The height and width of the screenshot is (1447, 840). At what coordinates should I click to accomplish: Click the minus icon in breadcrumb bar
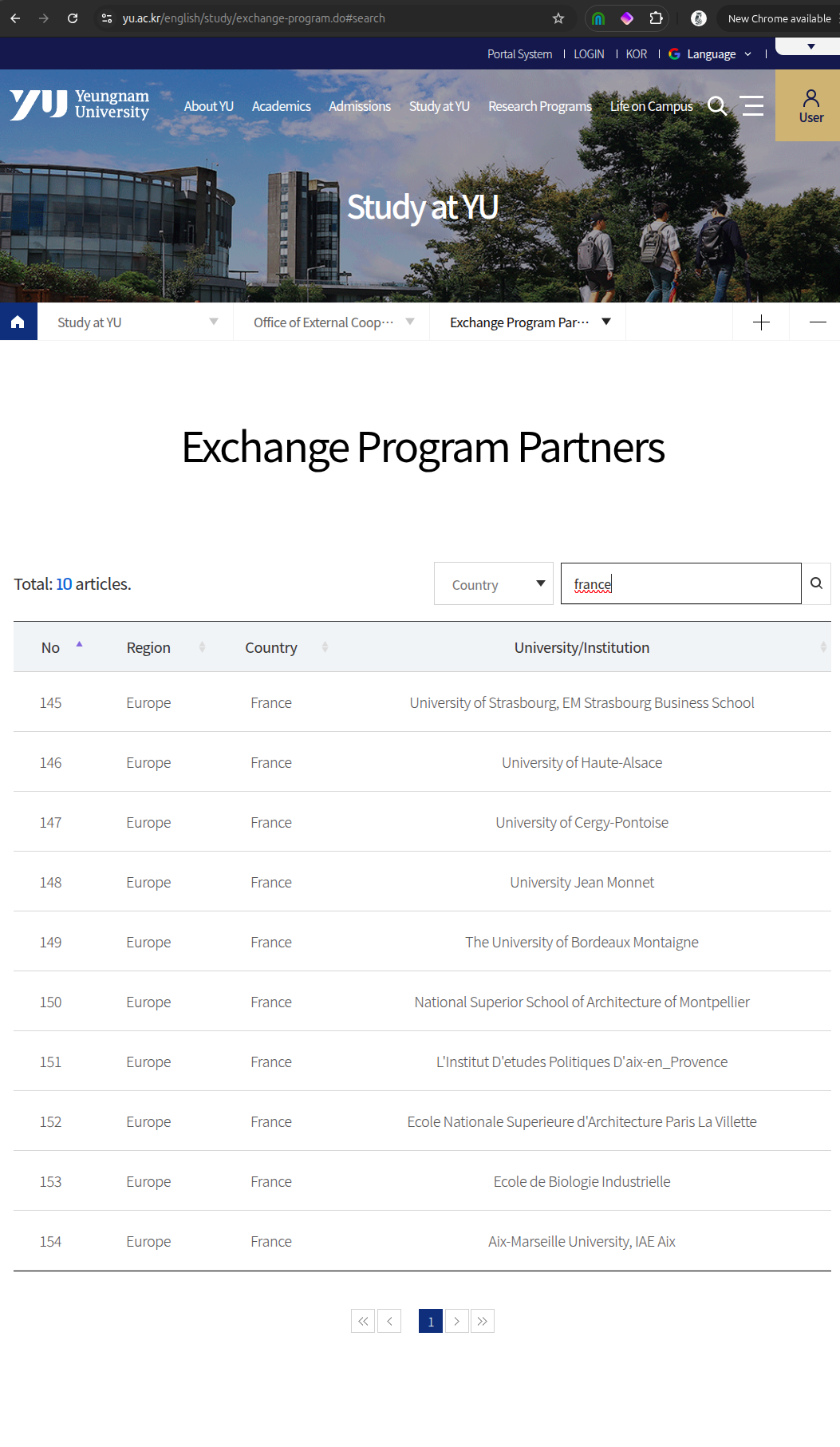(818, 322)
